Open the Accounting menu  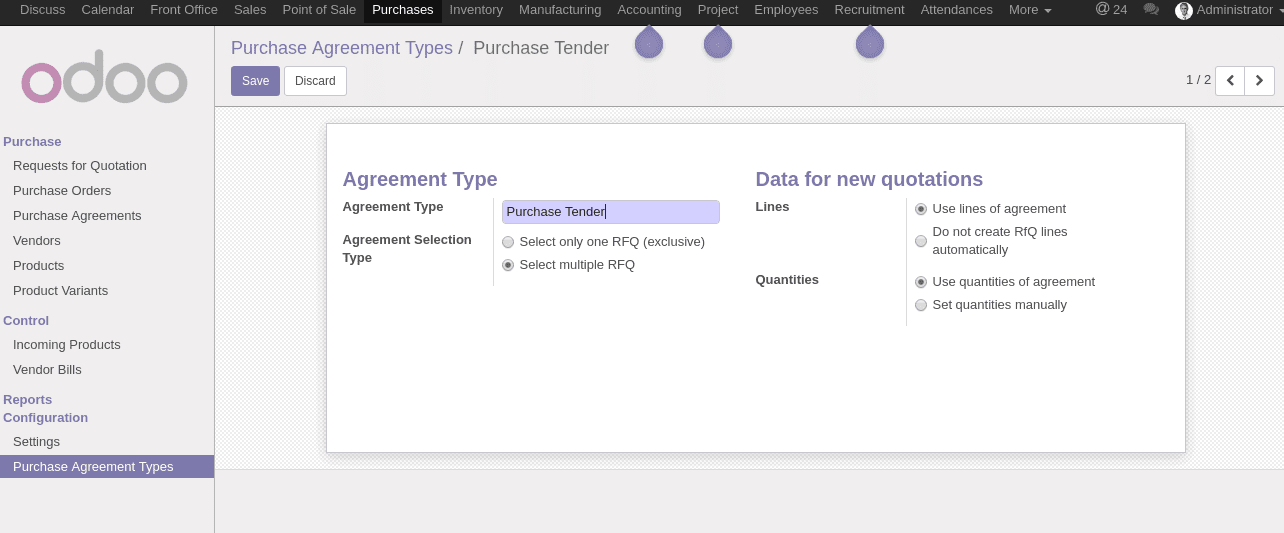pyautogui.click(x=649, y=10)
